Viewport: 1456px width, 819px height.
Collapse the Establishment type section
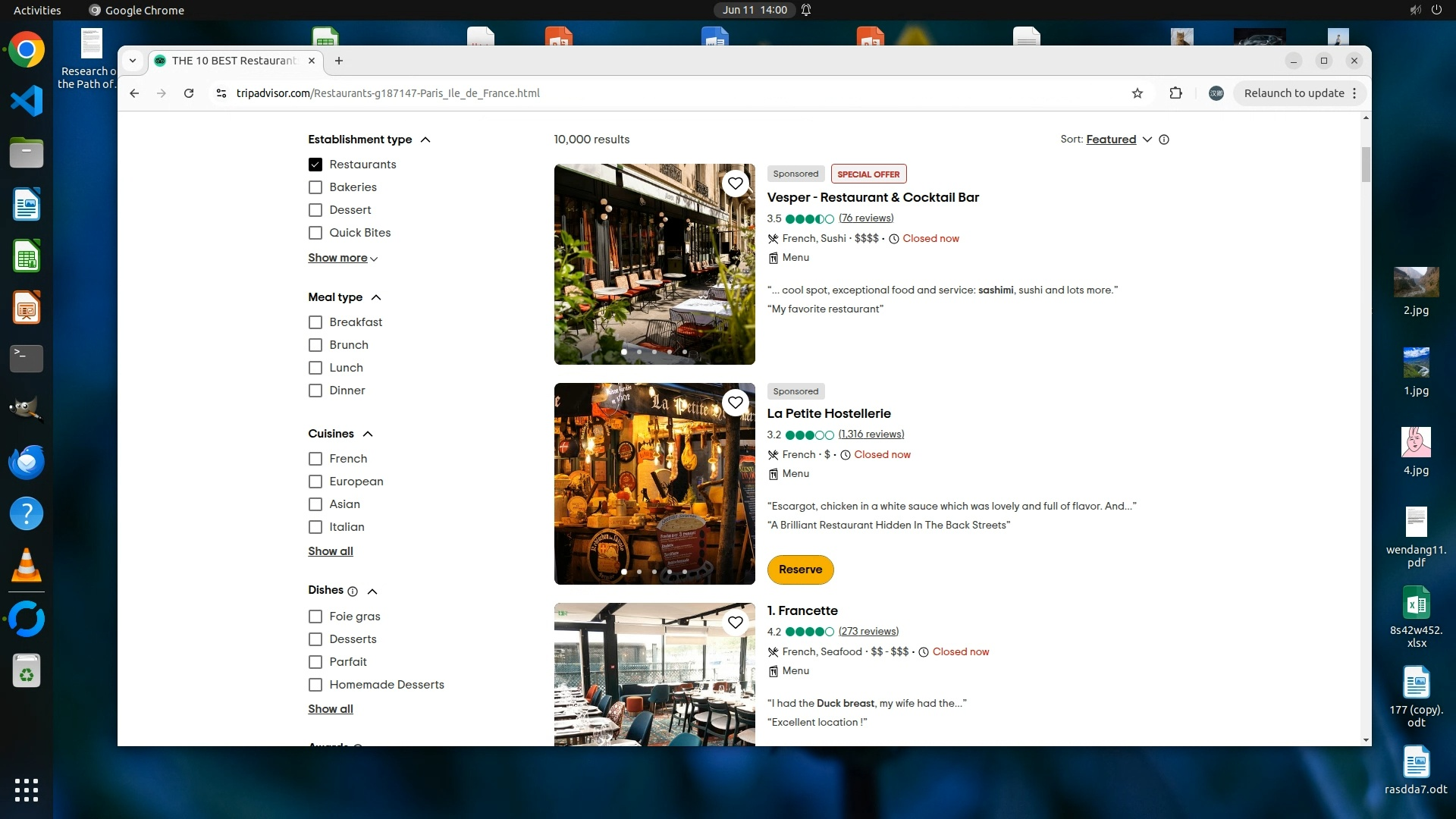425,140
